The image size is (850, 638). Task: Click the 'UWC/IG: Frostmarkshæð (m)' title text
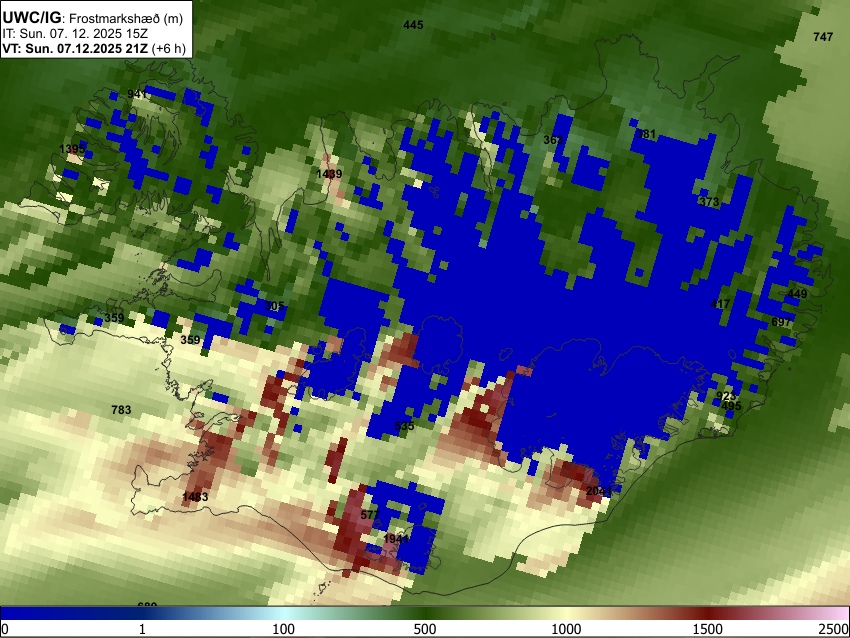tap(93, 18)
